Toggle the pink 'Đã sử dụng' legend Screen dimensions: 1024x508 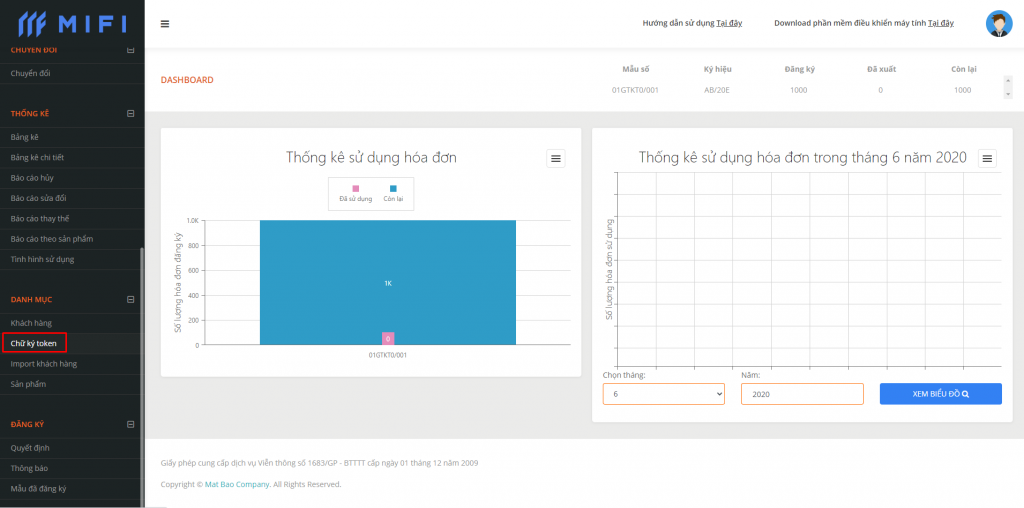click(355, 193)
